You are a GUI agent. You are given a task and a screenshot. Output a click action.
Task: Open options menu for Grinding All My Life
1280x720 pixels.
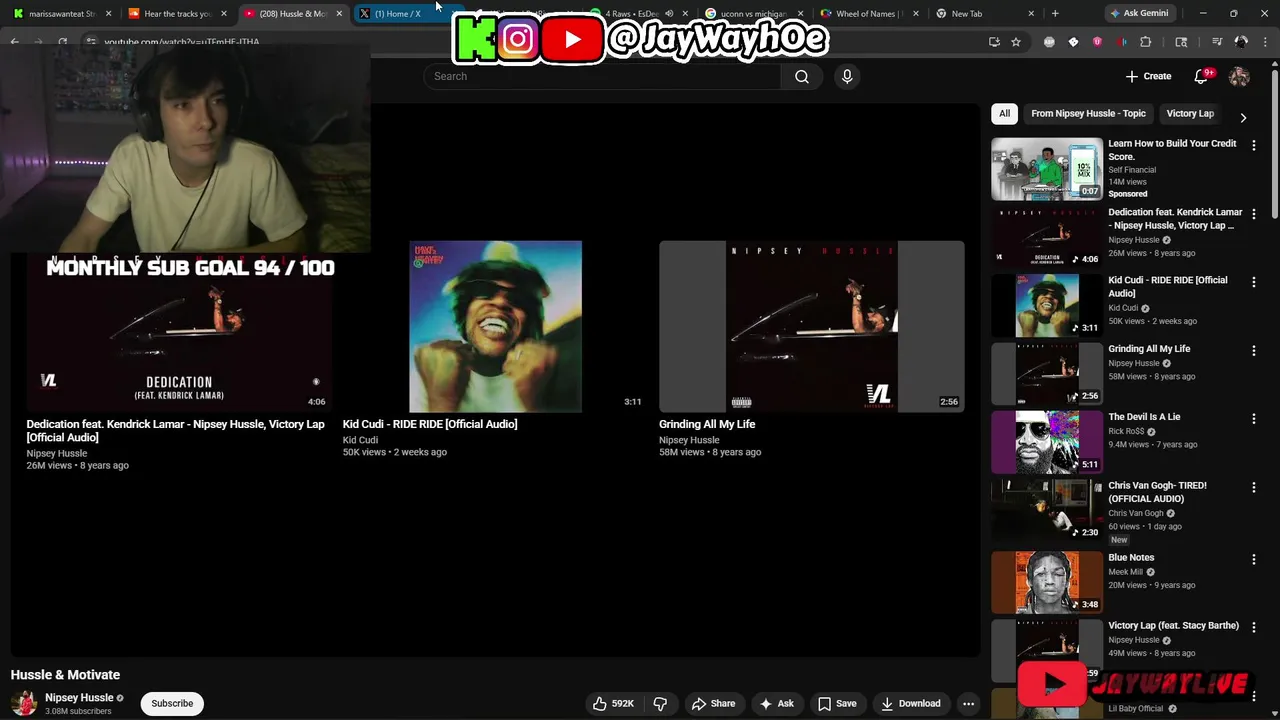[1253, 351]
